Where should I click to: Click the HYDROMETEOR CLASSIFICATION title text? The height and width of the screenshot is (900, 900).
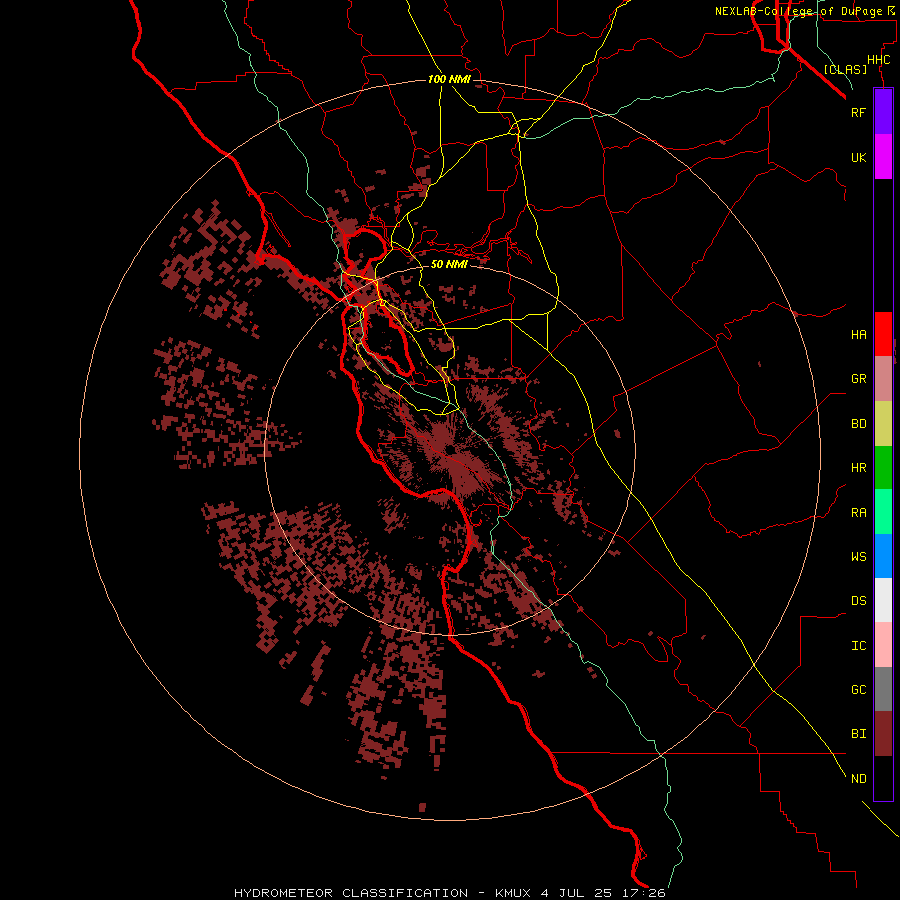[x=351, y=893]
